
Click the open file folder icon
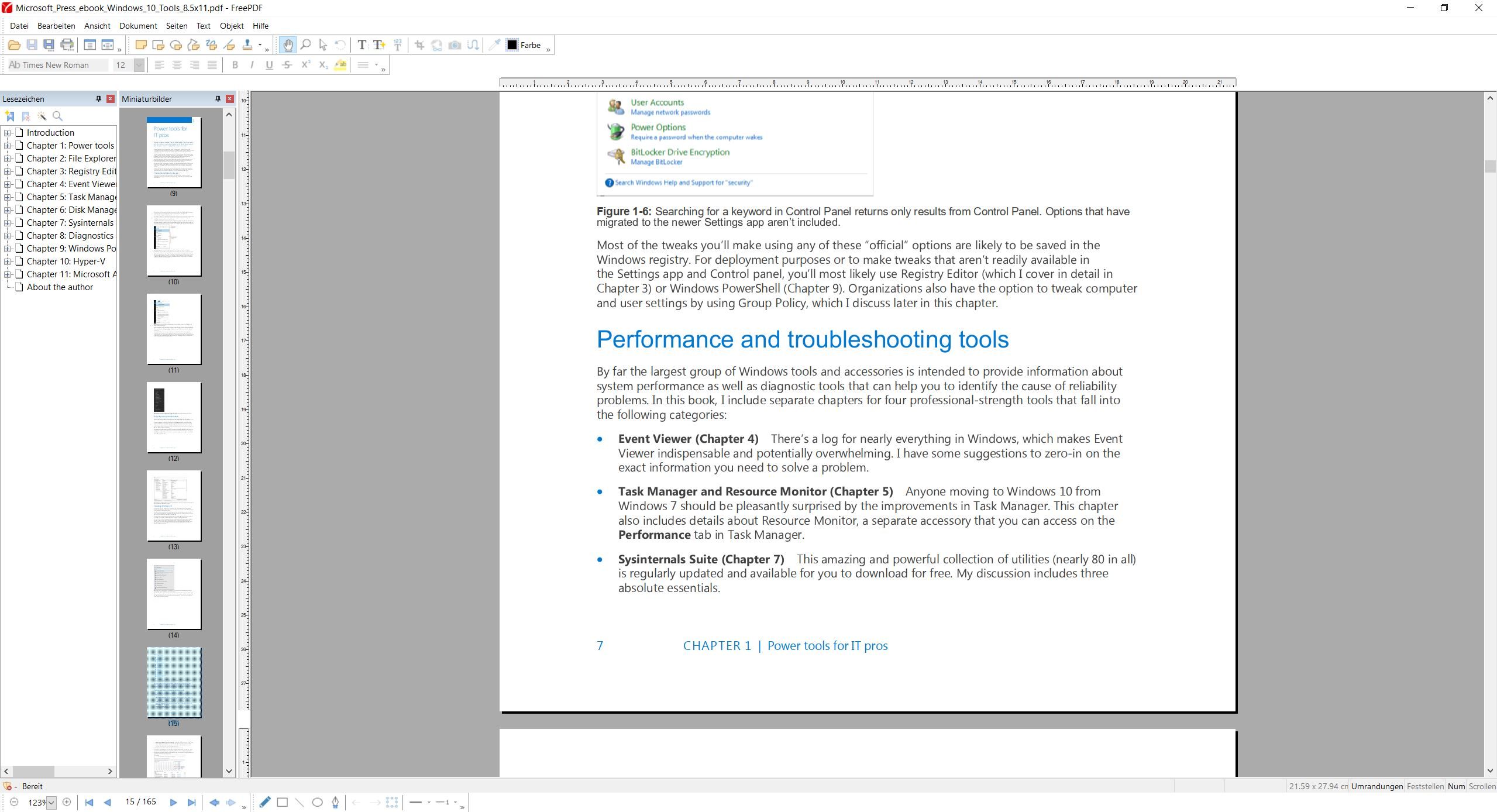(14, 45)
